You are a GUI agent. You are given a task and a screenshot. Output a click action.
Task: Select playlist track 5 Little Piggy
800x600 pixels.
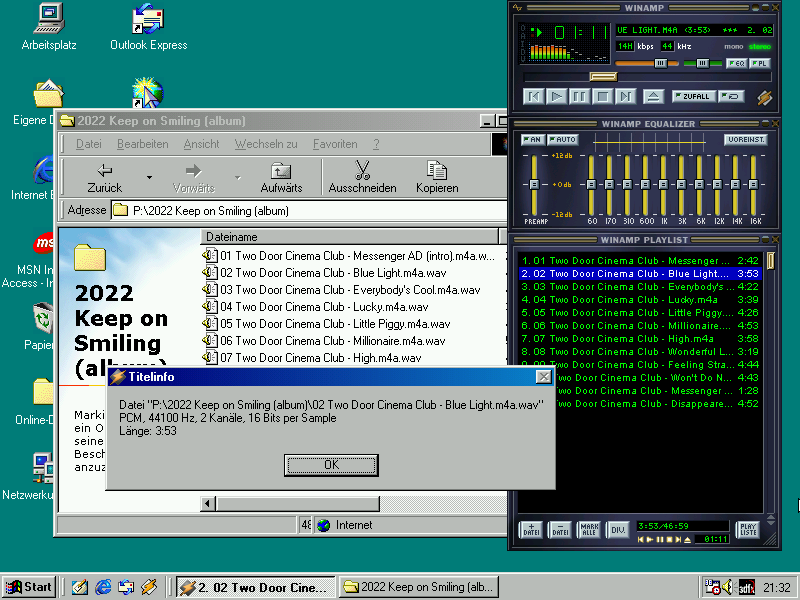(640, 313)
